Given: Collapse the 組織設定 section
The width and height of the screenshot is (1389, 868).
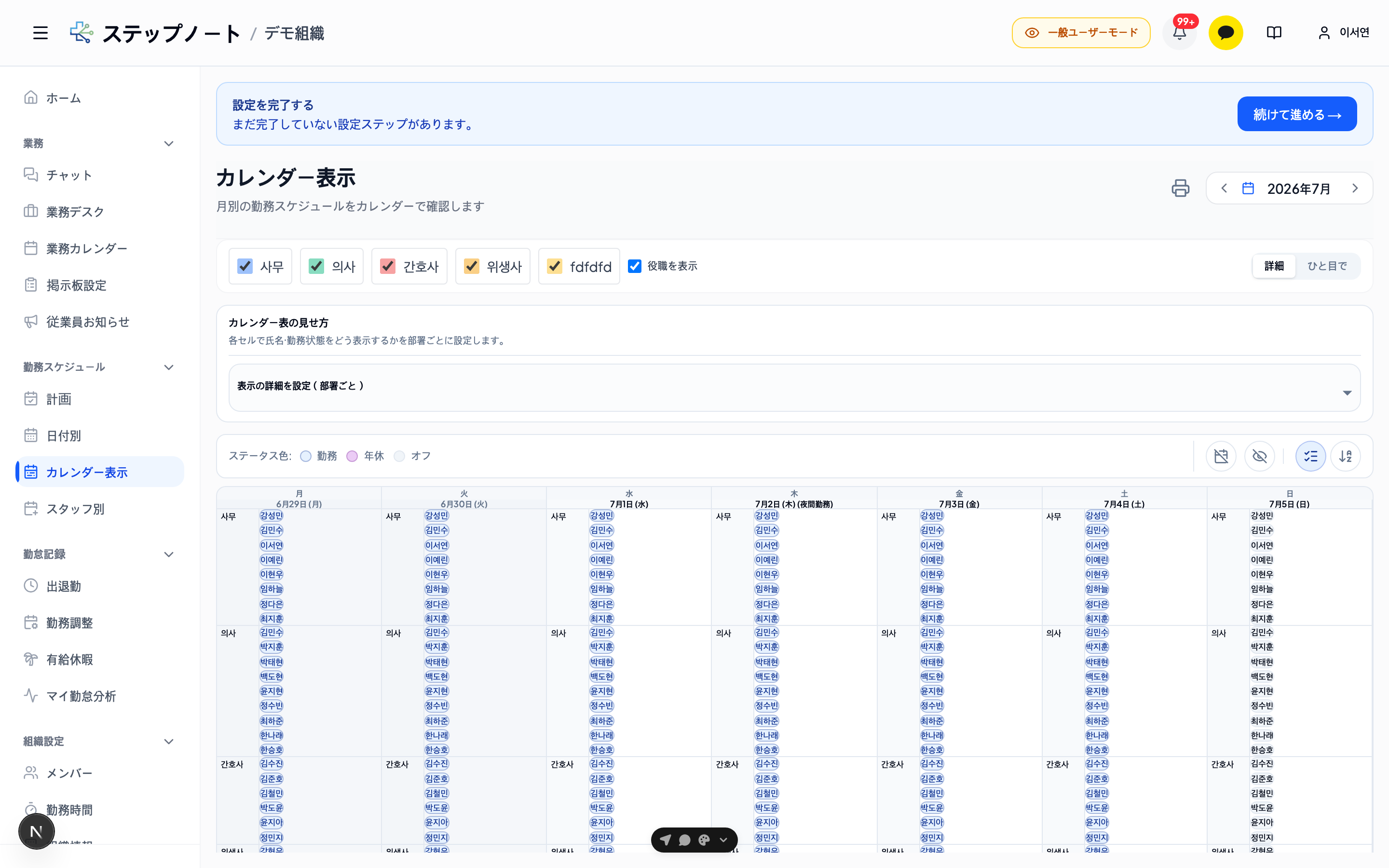Looking at the screenshot, I should (x=169, y=741).
